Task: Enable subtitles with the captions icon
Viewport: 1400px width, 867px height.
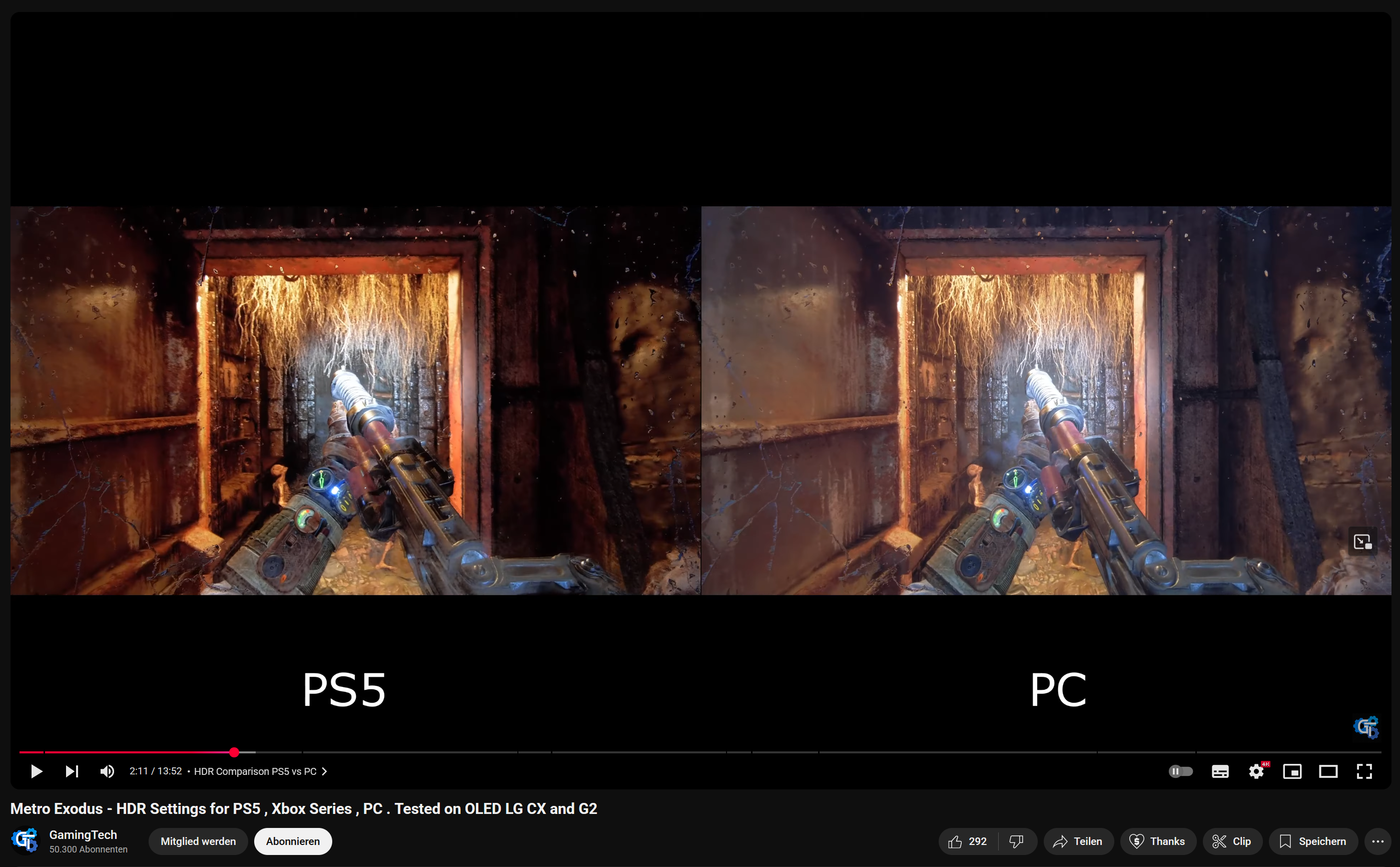Action: (x=1220, y=771)
